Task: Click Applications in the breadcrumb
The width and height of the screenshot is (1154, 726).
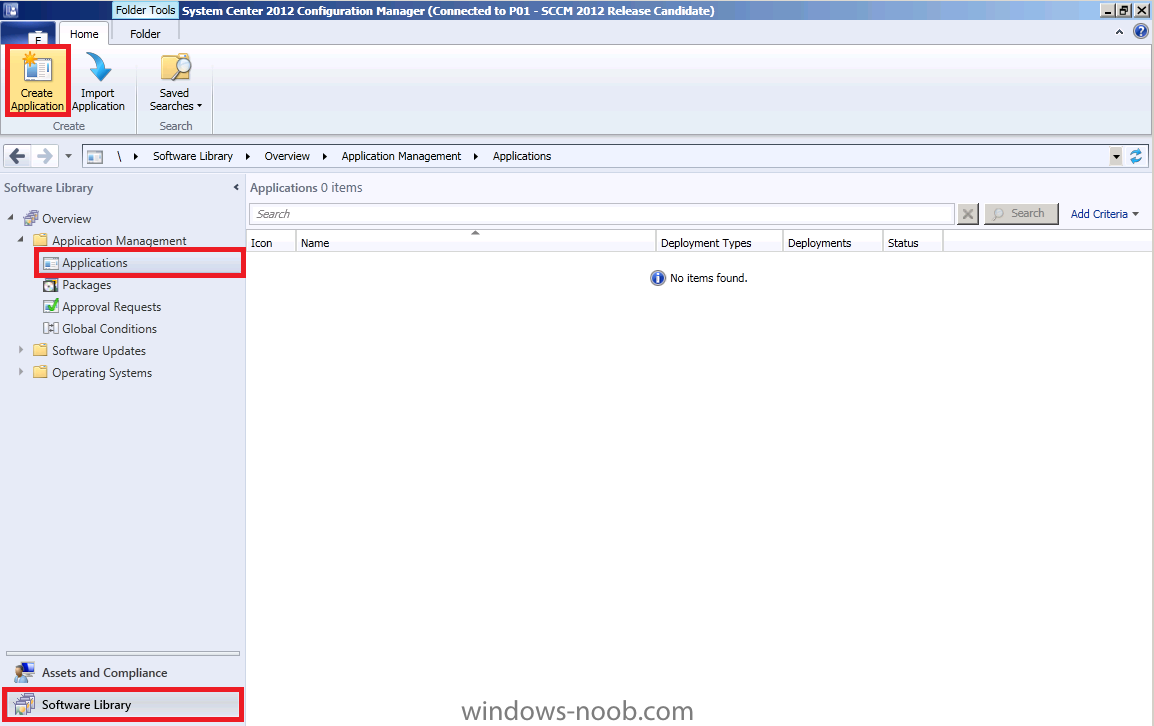Action: pyautogui.click(x=522, y=156)
